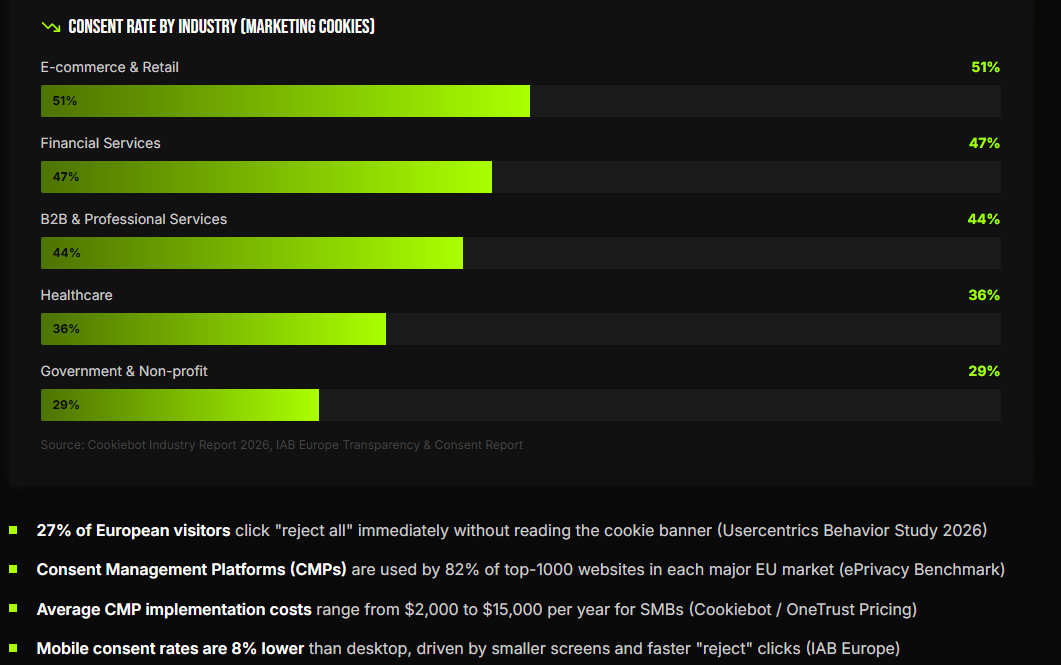Select the Healthcare label
This screenshot has height=665, width=1061.
tap(76, 295)
